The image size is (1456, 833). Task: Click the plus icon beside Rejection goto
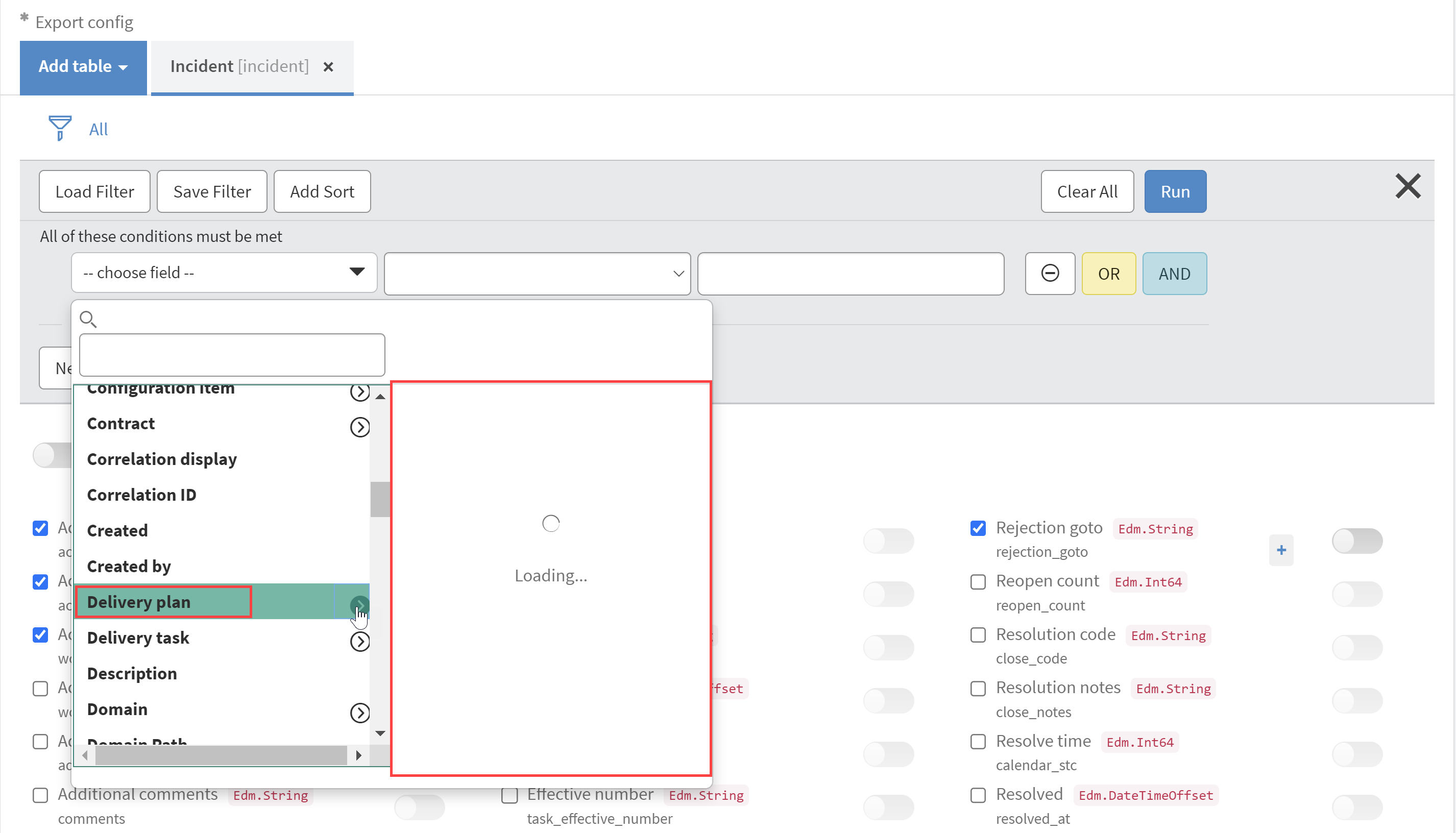click(1281, 550)
